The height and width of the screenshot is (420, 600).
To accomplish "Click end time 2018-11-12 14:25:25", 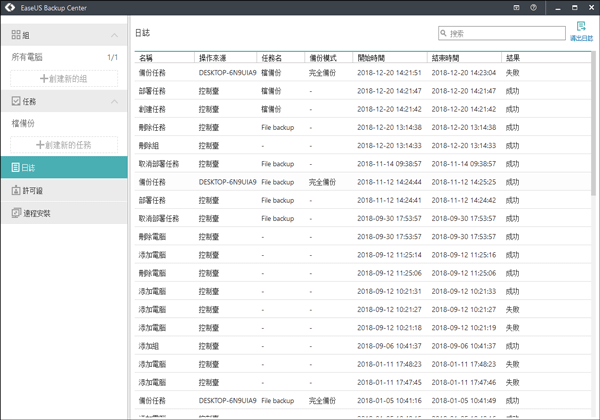I will (464, 182).
